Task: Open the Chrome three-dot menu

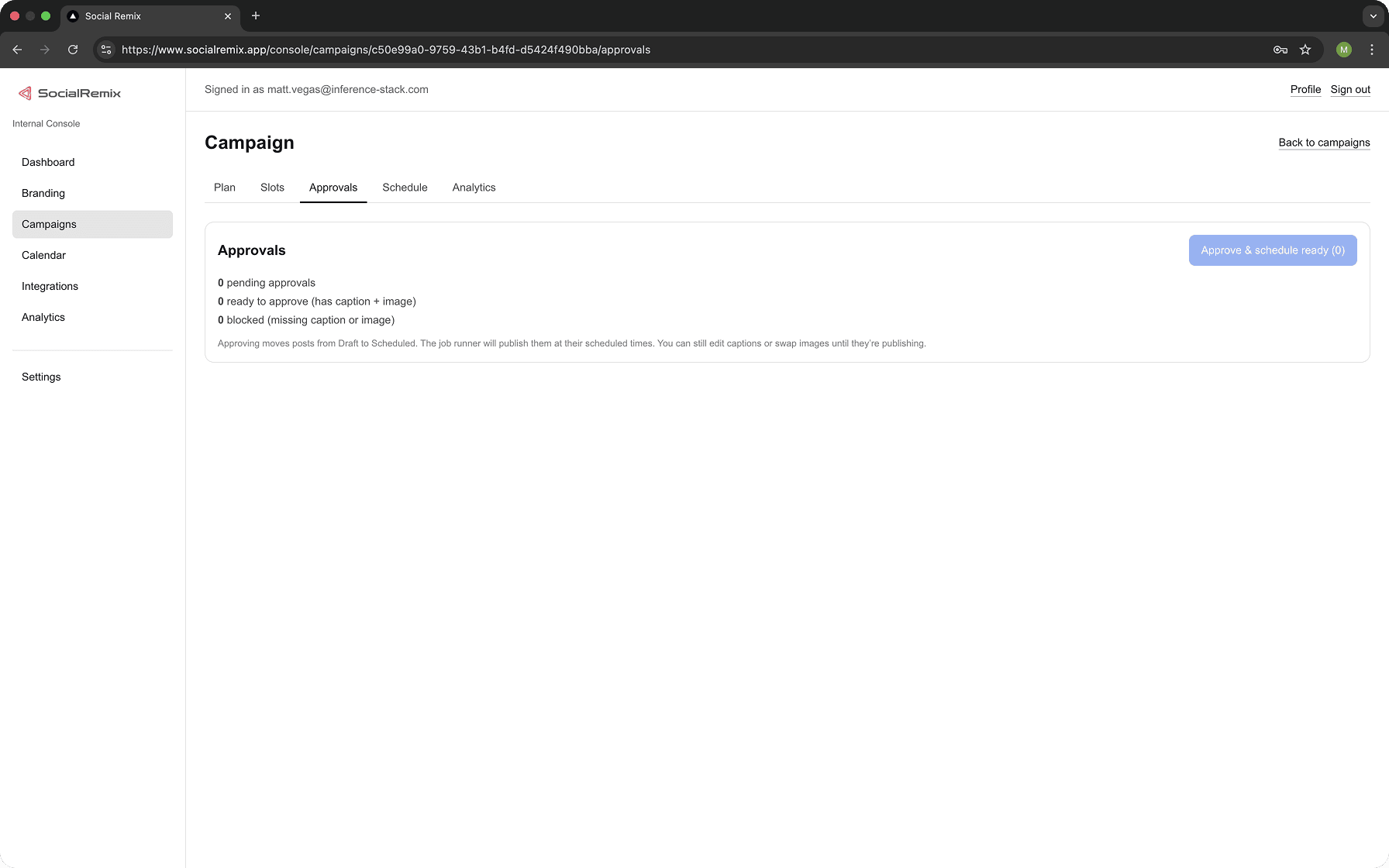Action: click(x=1372, y=50)
